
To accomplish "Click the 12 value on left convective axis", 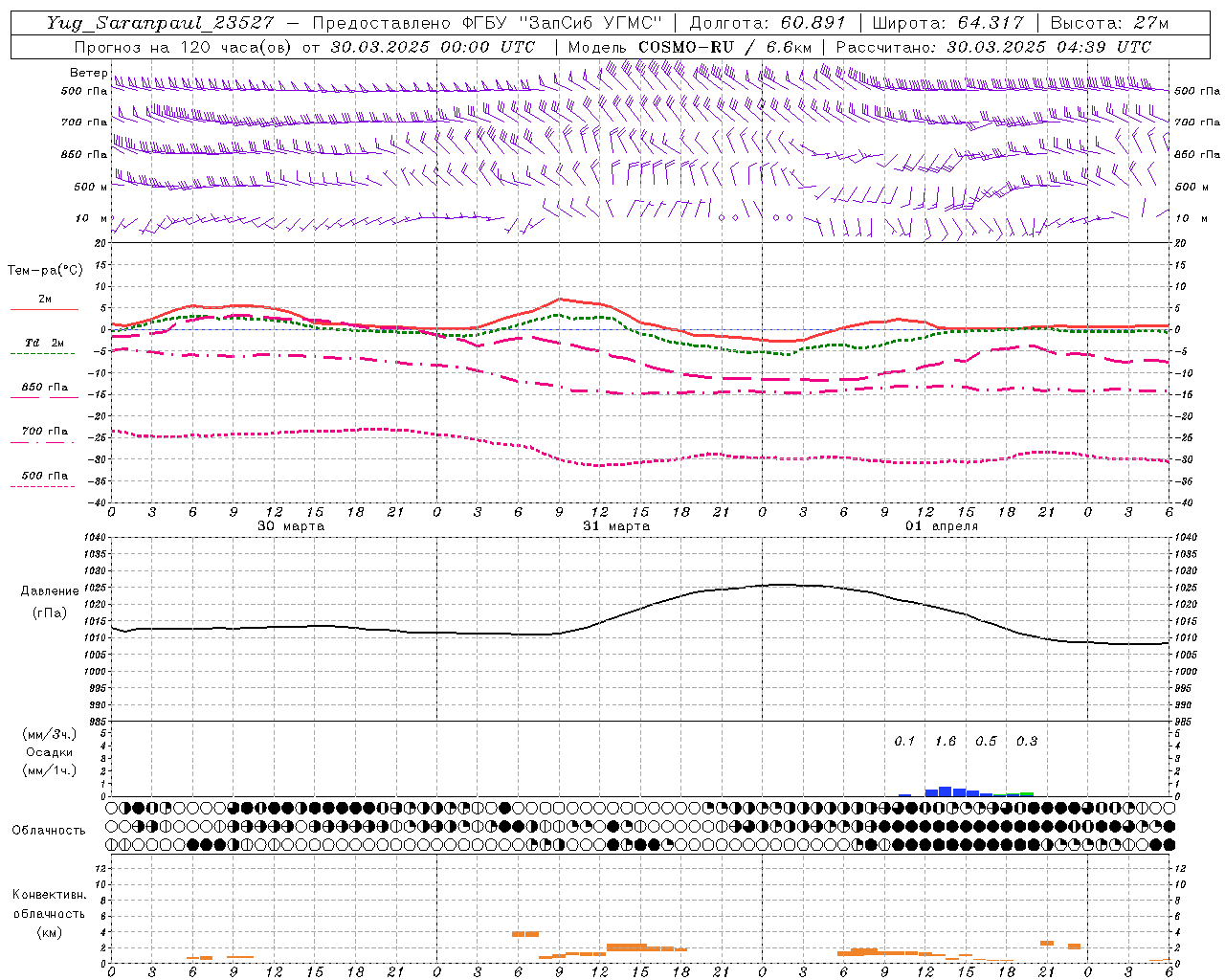I will coord(98,868).
